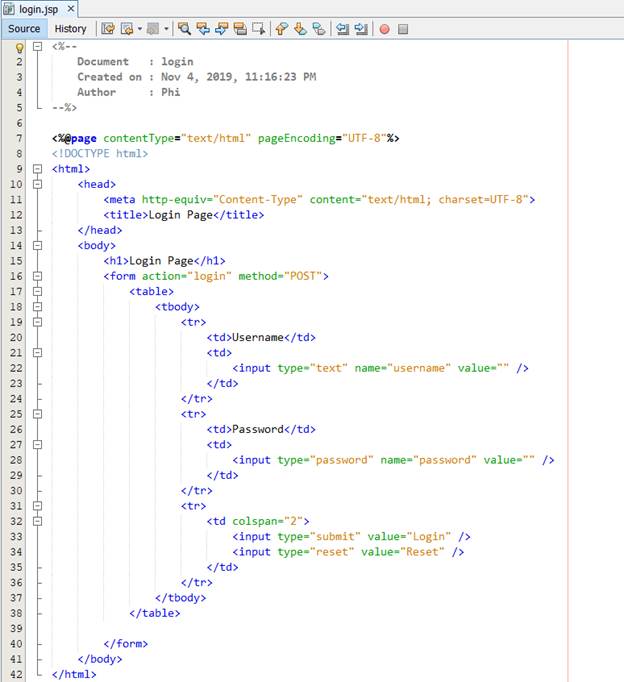Collapse the <td> fold at line 21

point(38,352)
